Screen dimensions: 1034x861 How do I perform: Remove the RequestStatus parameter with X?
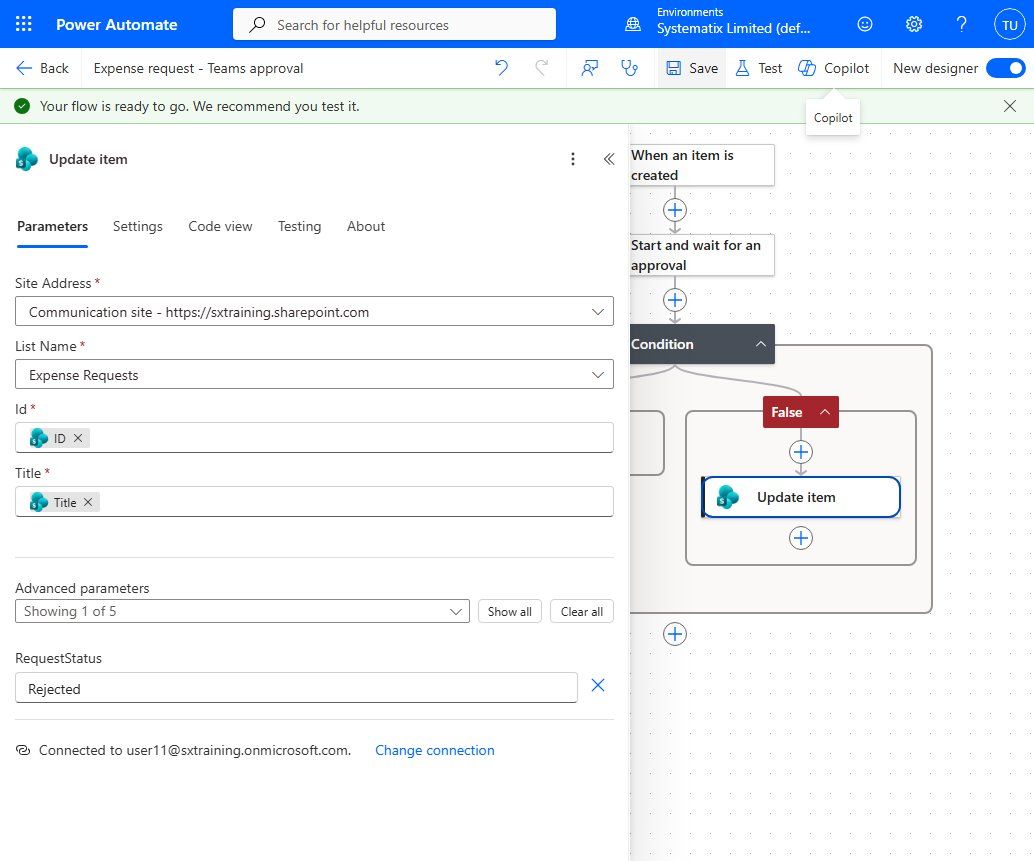pyautogui.click(x=597, y=686)
